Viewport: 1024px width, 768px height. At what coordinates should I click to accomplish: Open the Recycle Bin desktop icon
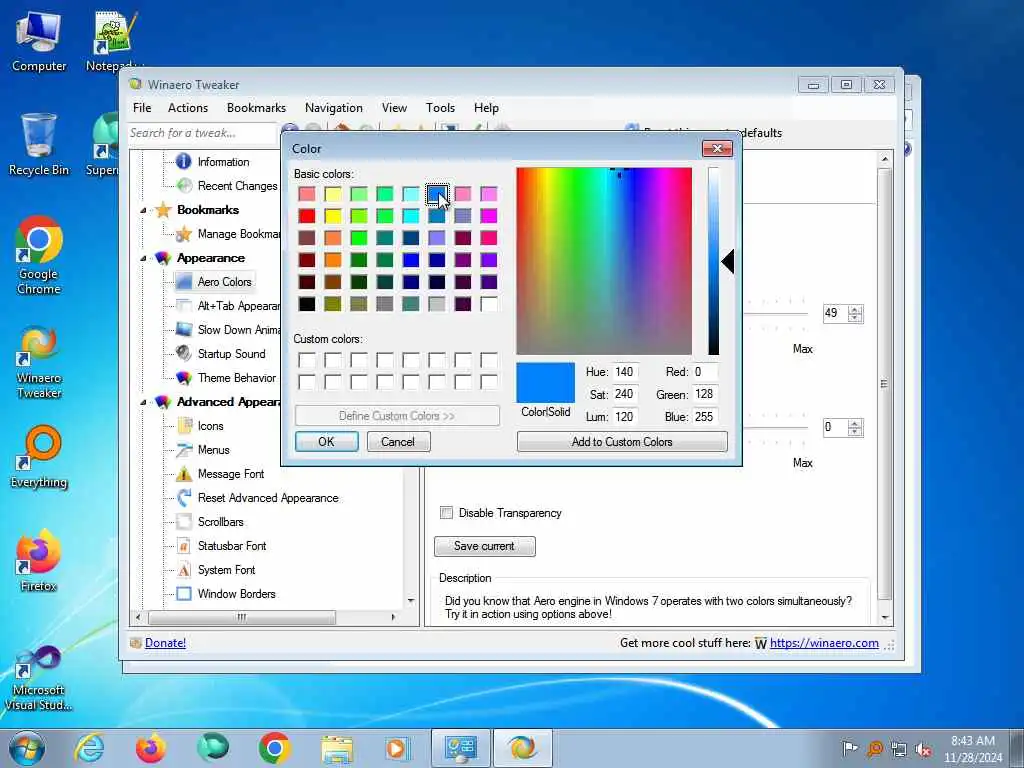tap(39, 145)
